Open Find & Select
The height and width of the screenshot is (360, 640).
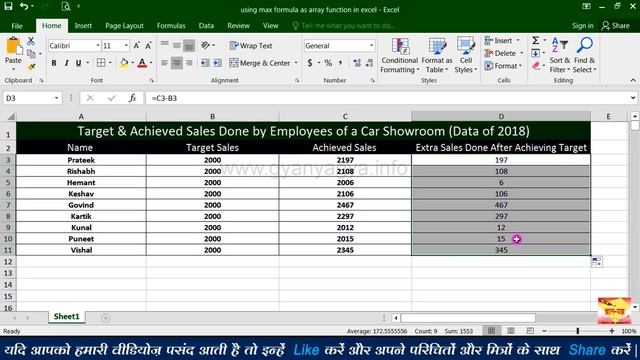click(x=584, y=56)
